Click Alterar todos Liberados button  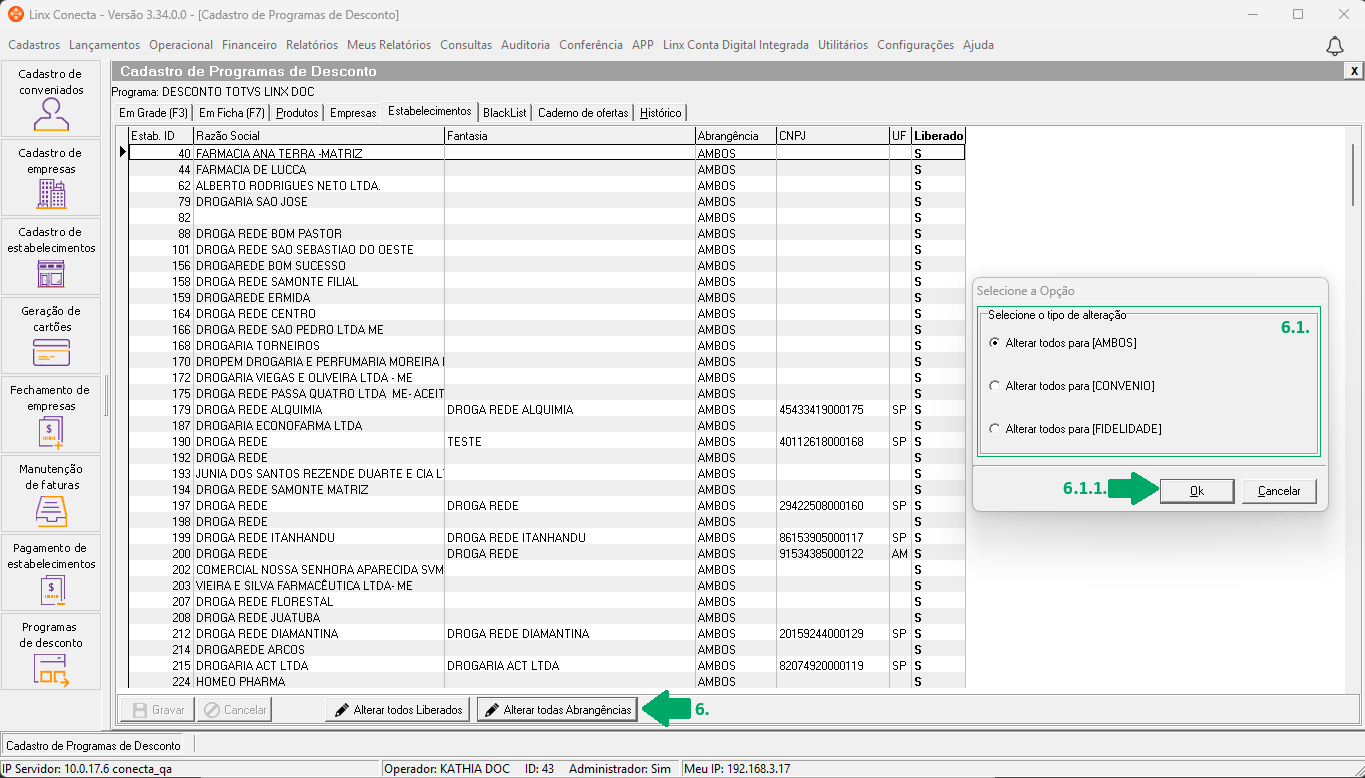point(398,710)
